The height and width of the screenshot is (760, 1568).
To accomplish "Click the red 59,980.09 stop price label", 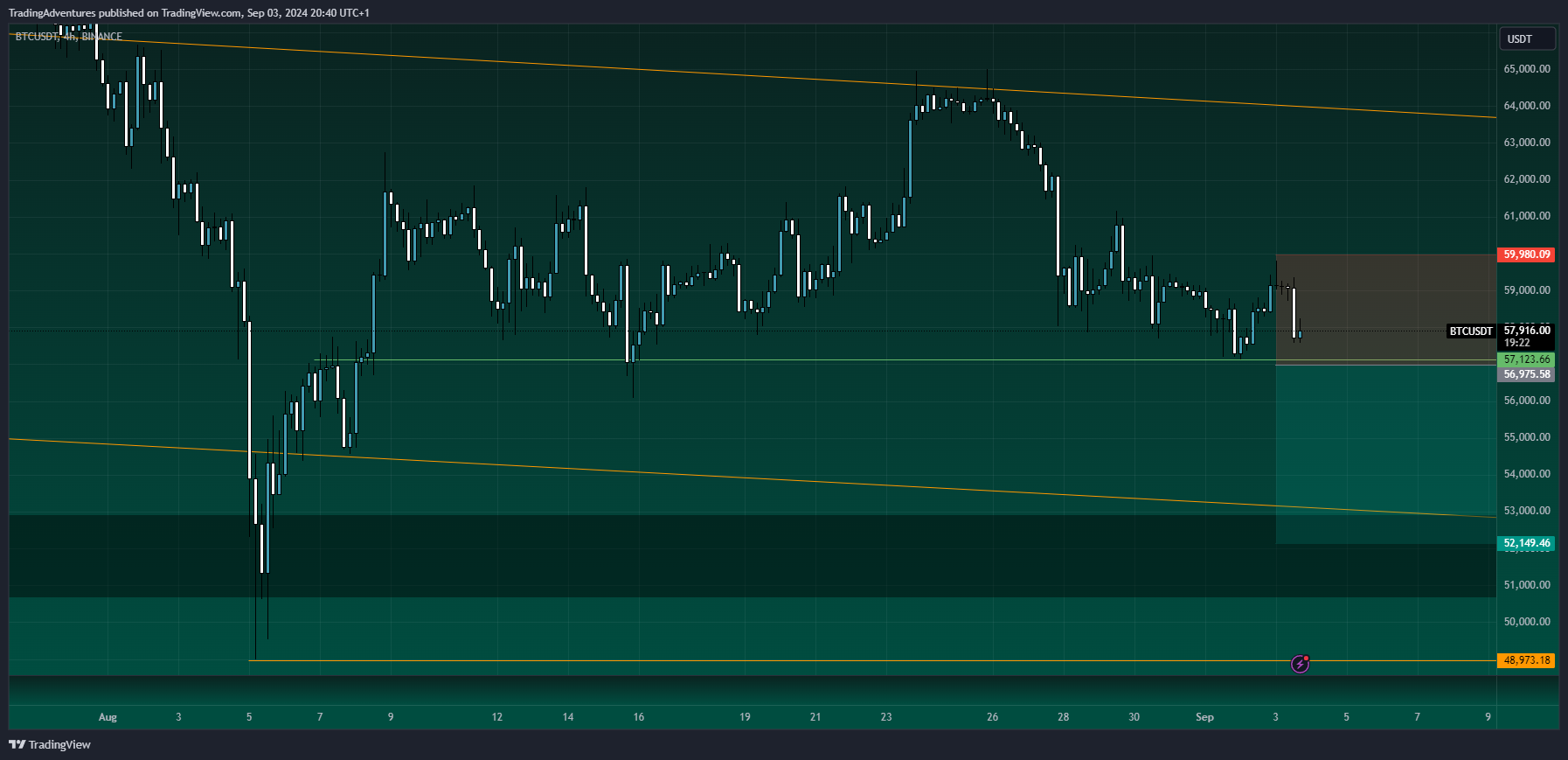I will [x=1527, y=254].
